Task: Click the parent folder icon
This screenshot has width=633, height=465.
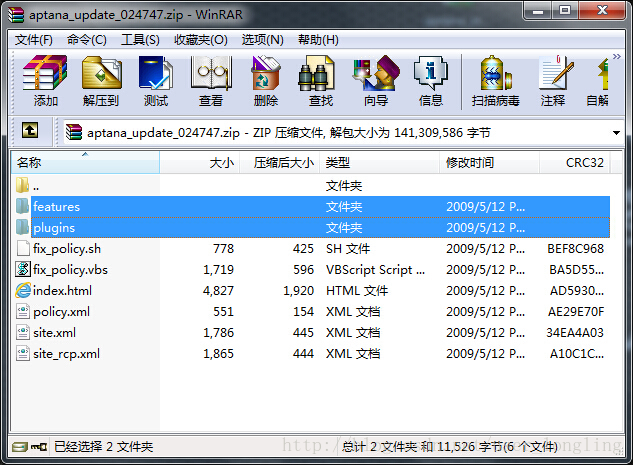Action: [x=23, y=185]
